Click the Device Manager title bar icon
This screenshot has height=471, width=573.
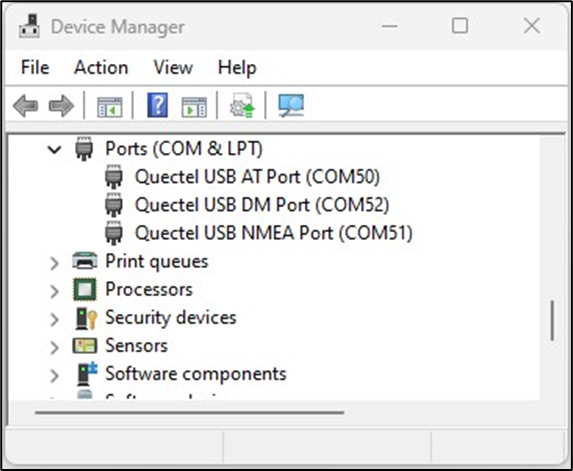pyautogui.click(x=29, y=26)
